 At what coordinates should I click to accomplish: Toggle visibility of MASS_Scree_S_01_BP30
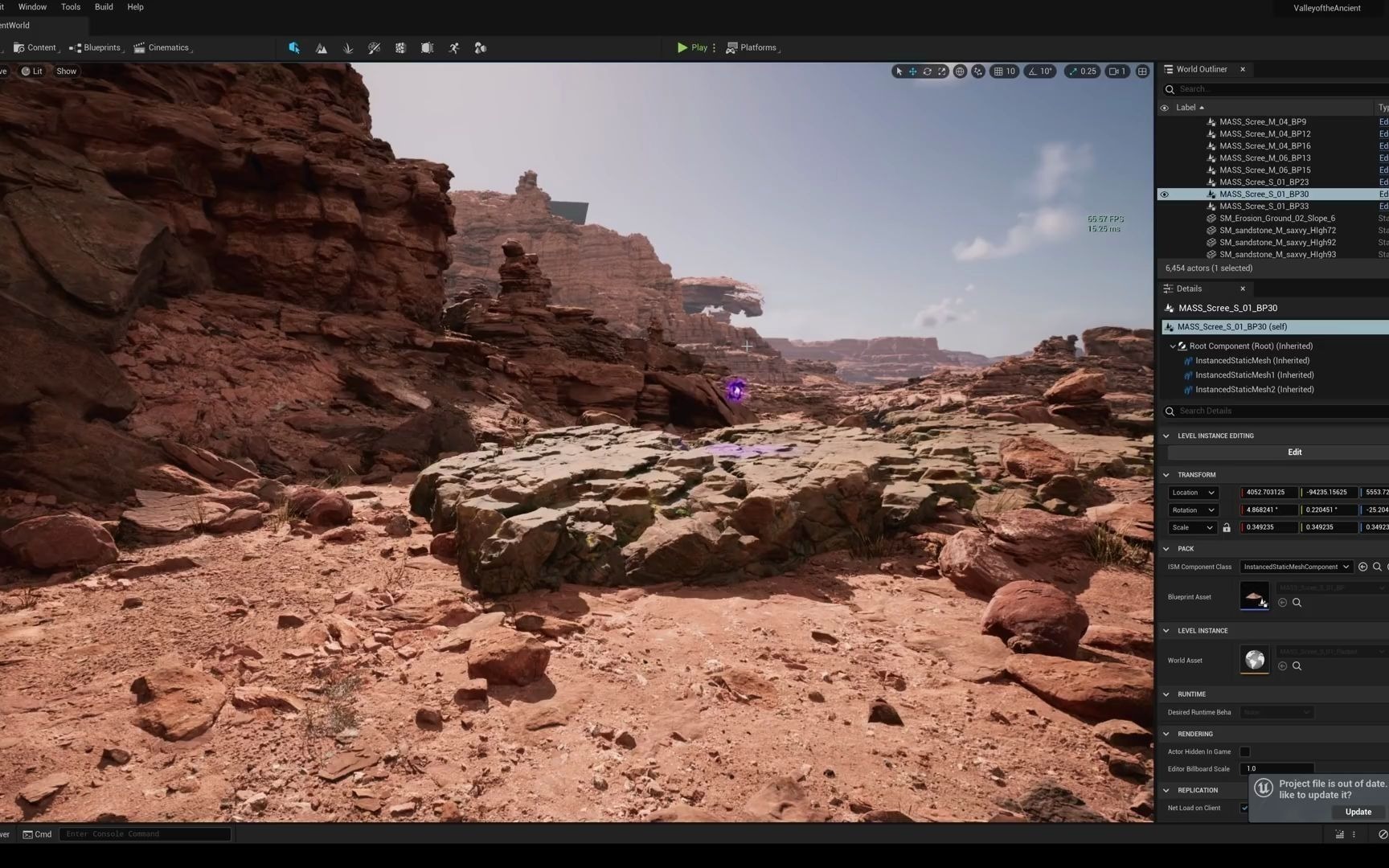coord(1164,194)
